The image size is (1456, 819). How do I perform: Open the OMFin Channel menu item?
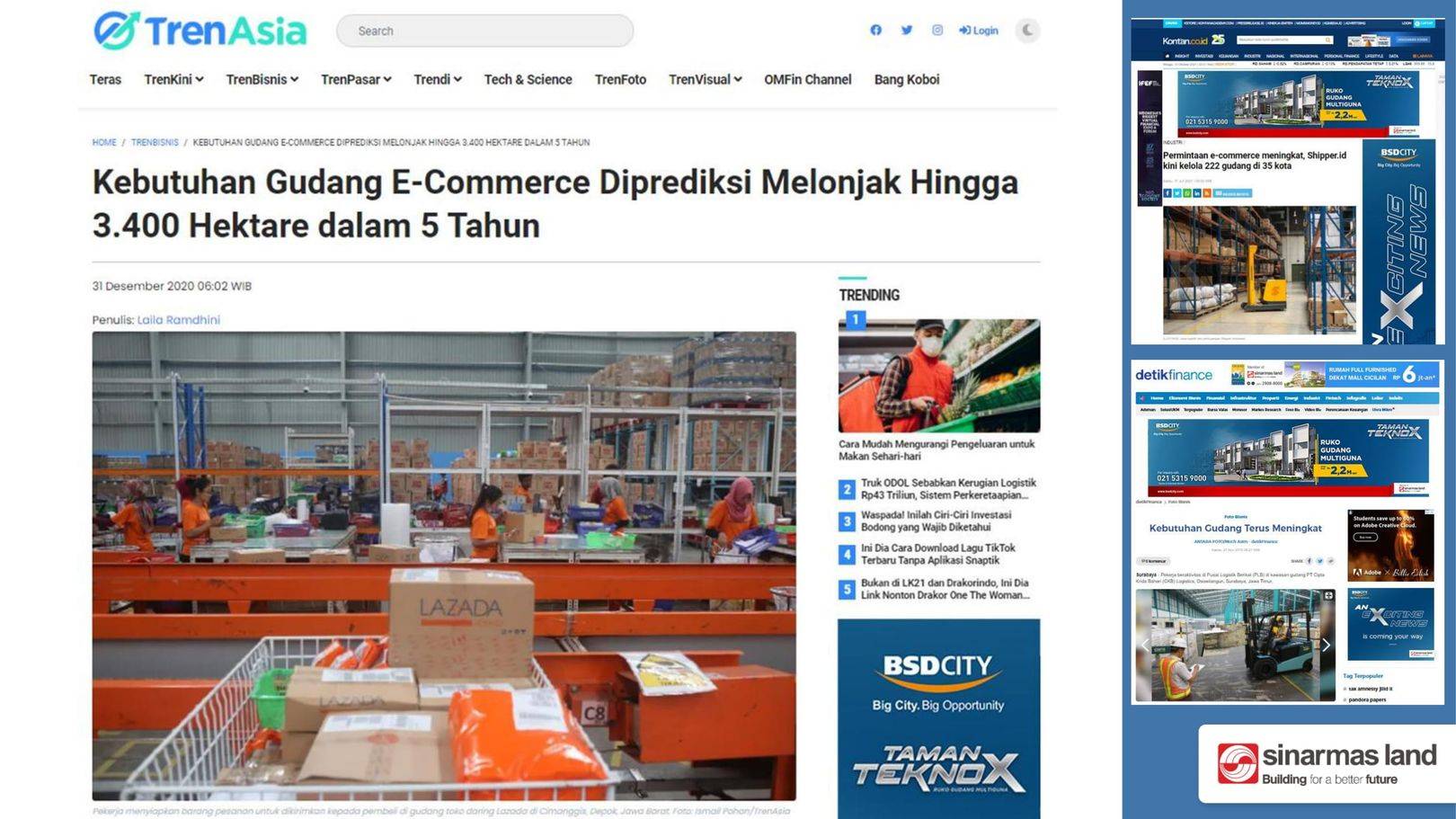pos(807,79)
